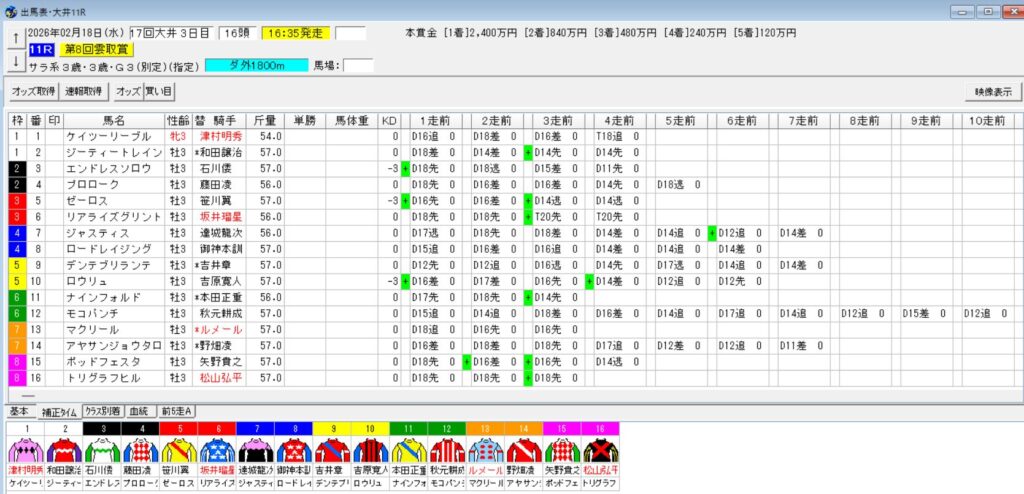The height and width of the screenshot is (494, 1024).
Task: Select silk icon number 4 藤田凌
Action: pyautogui.click(x=140, y=450)
